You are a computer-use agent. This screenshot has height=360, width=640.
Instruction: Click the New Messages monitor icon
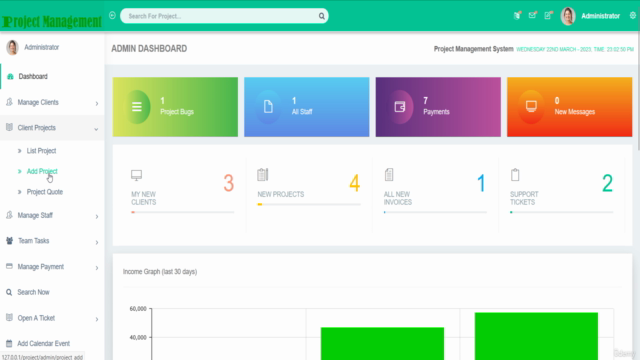[531, 107]
